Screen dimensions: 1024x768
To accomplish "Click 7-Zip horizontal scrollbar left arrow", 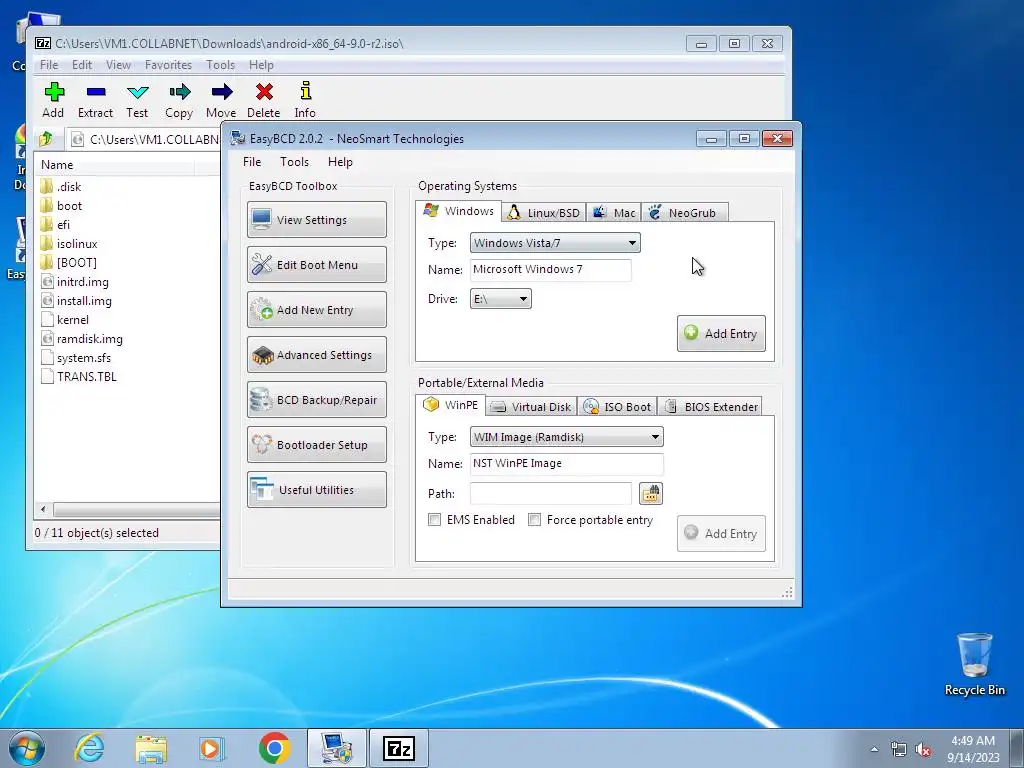I will 43,509.
